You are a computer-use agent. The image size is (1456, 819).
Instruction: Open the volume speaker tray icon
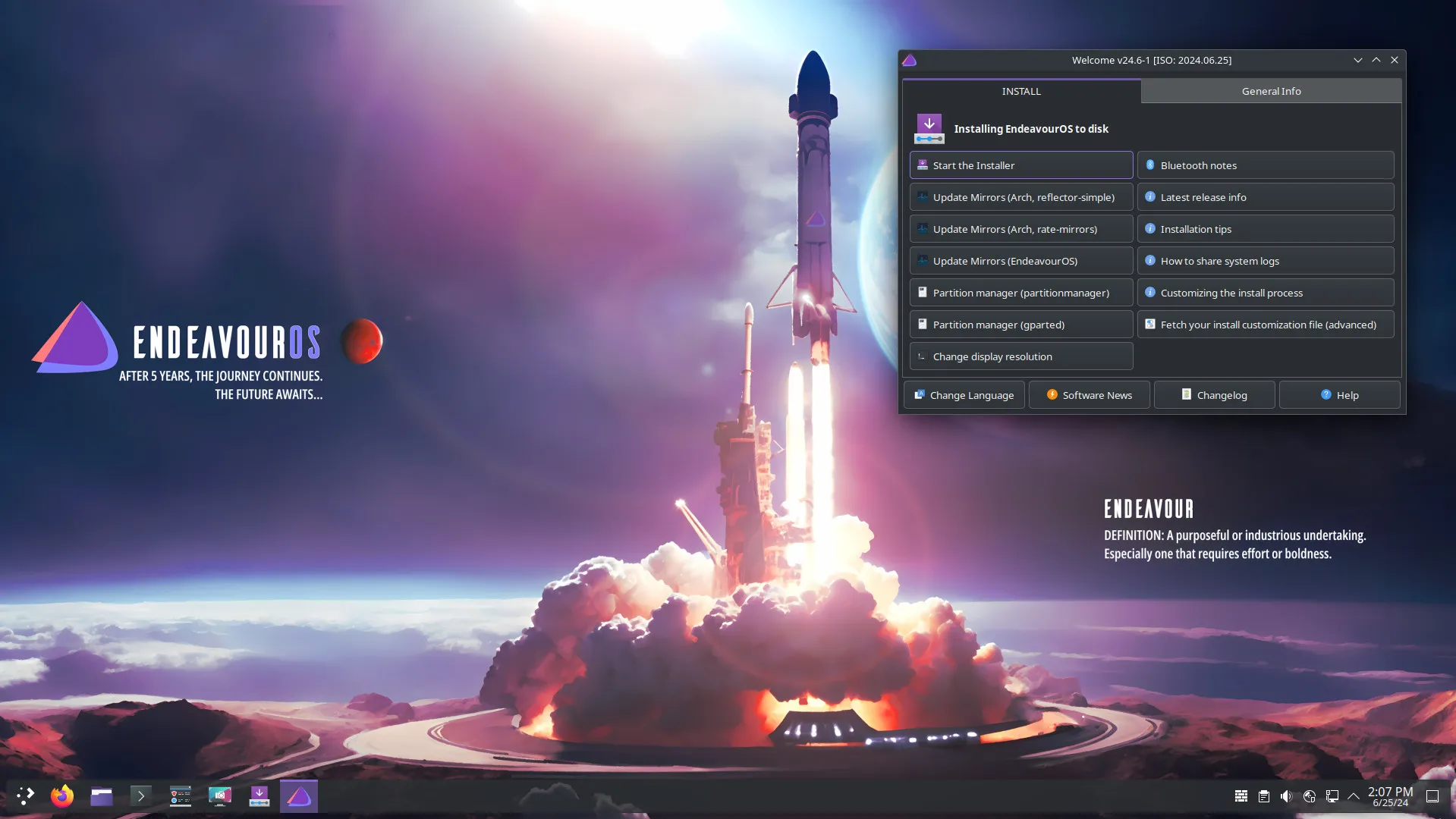click(x=1286, y=796)
